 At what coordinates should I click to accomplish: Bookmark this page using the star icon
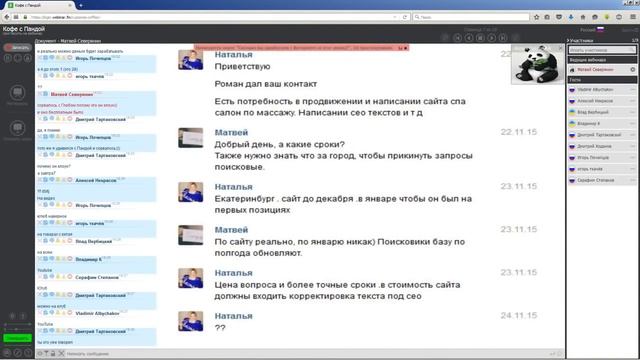[x=536, y=17]
